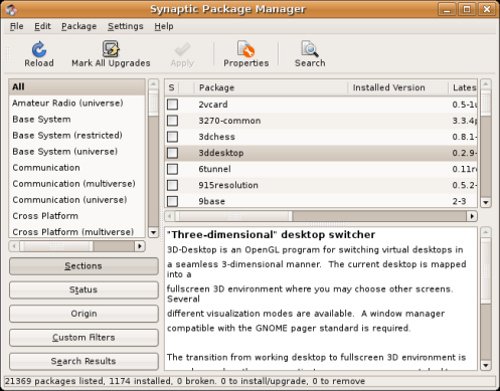This screenshot has width=500, height=391.
Task: Show Search Results view
Action: tap(84, 361)
